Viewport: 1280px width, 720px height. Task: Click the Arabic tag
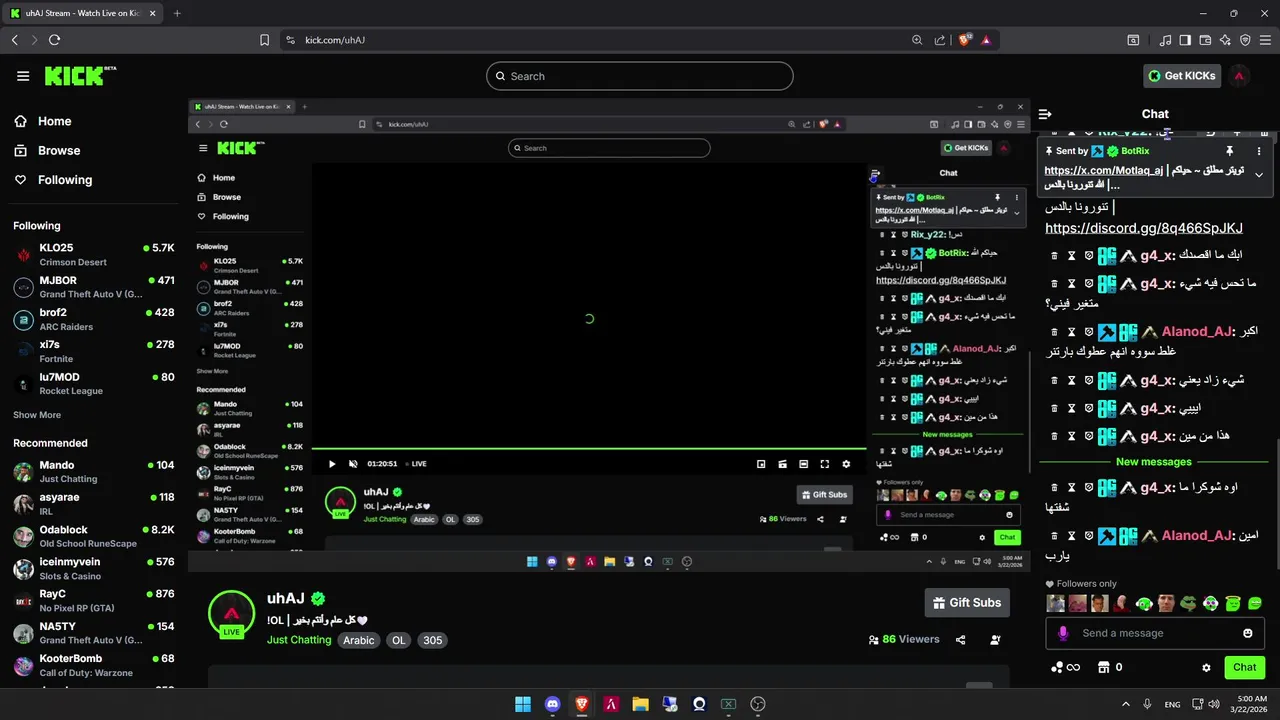(x=359, y=640)
